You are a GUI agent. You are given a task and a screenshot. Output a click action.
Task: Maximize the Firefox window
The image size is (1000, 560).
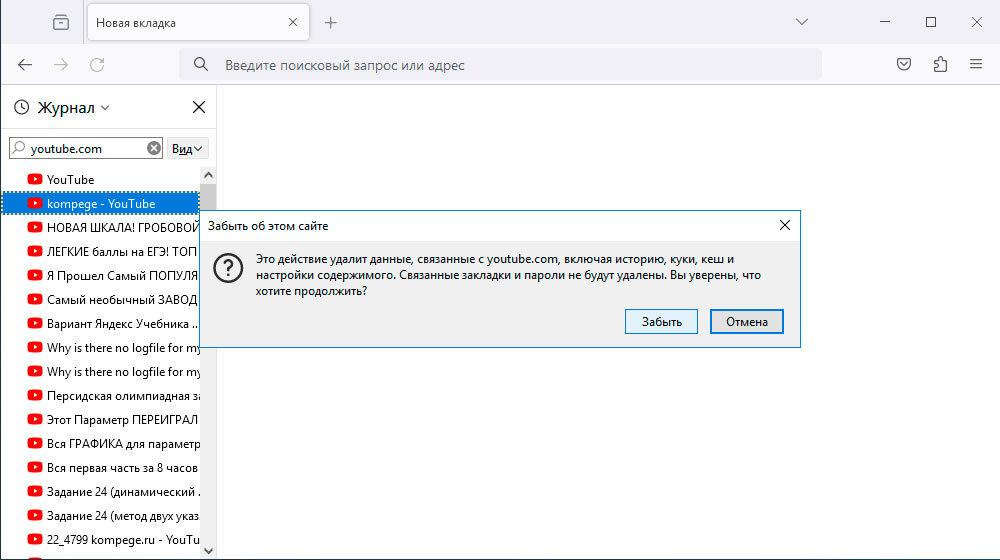click(930, 22)
